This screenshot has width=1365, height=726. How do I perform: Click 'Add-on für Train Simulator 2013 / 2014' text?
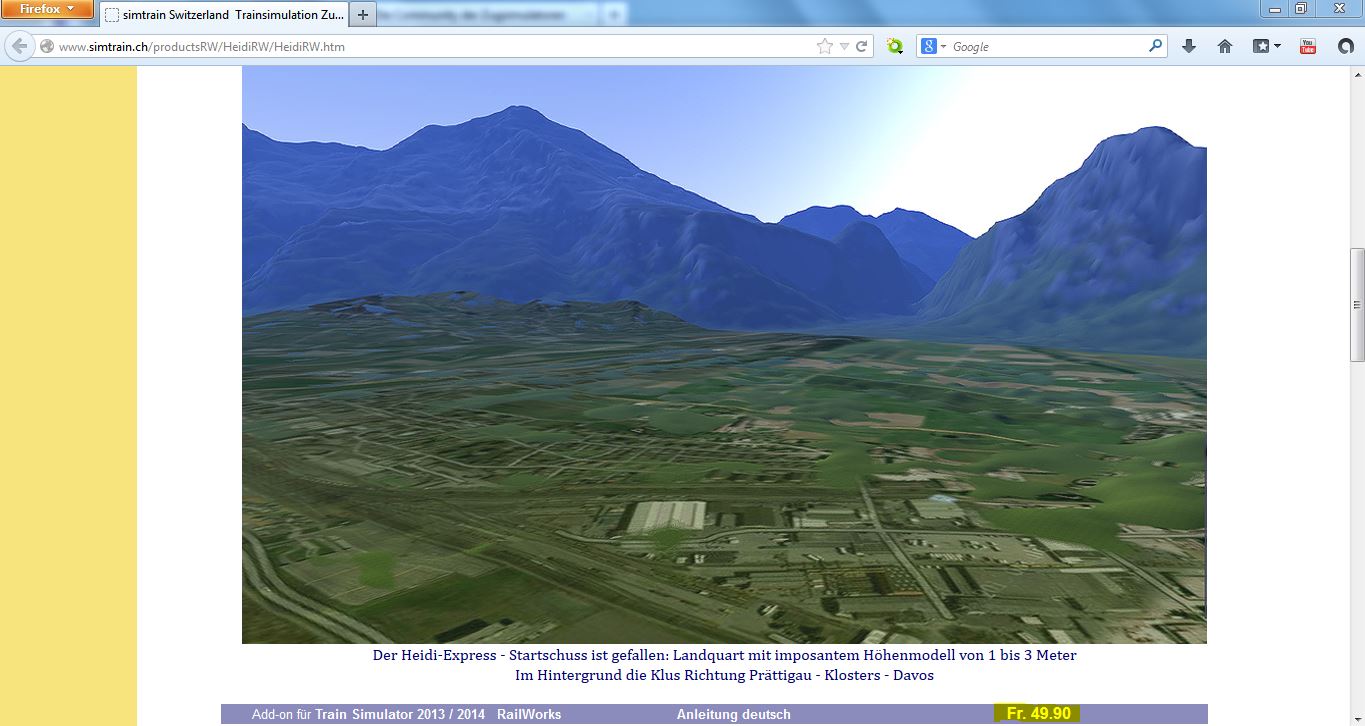click(369, 715)
